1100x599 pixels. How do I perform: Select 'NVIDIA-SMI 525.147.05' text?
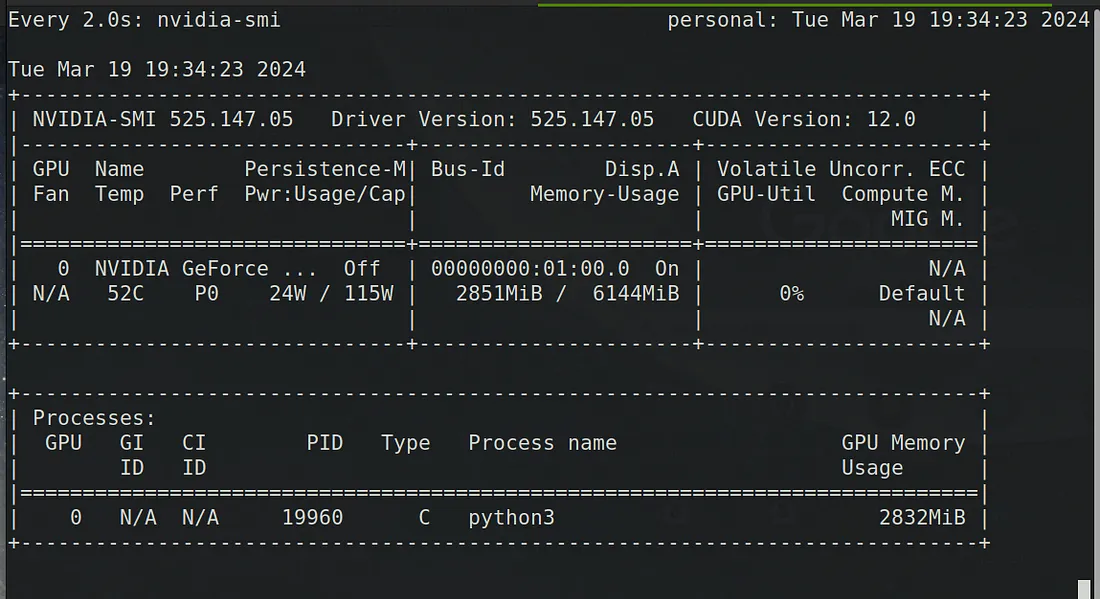[163, 119]
